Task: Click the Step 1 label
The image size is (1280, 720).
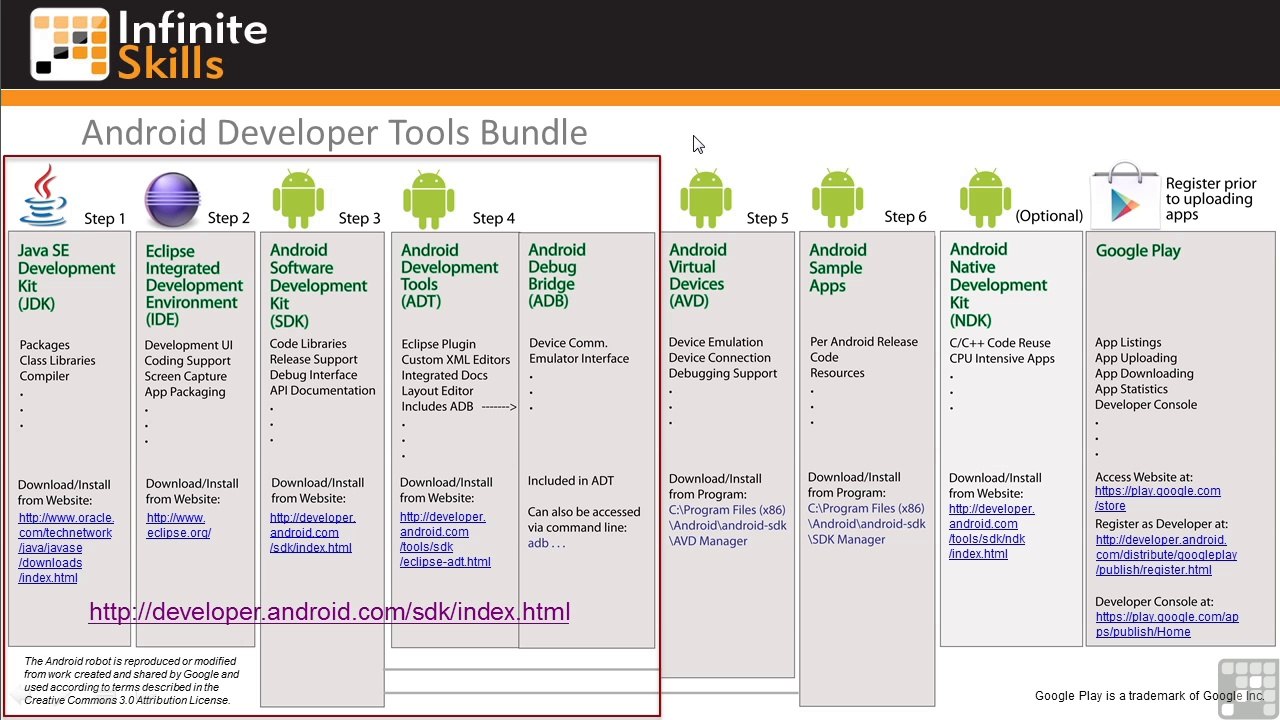Action: point(105,218)
